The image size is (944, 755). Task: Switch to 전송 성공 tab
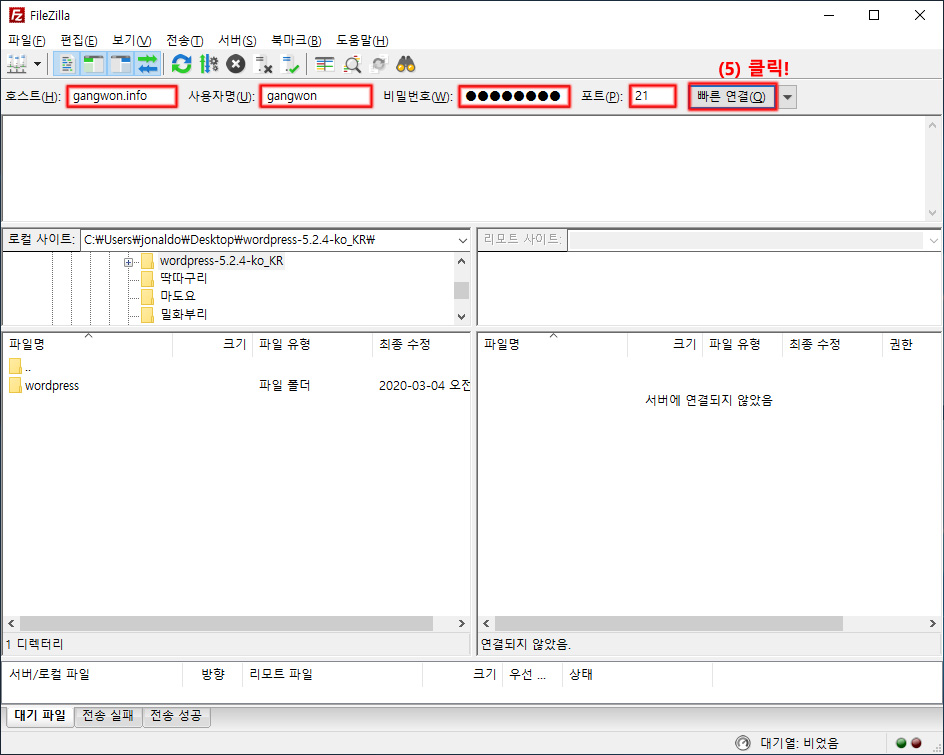[x=176, y=716]
